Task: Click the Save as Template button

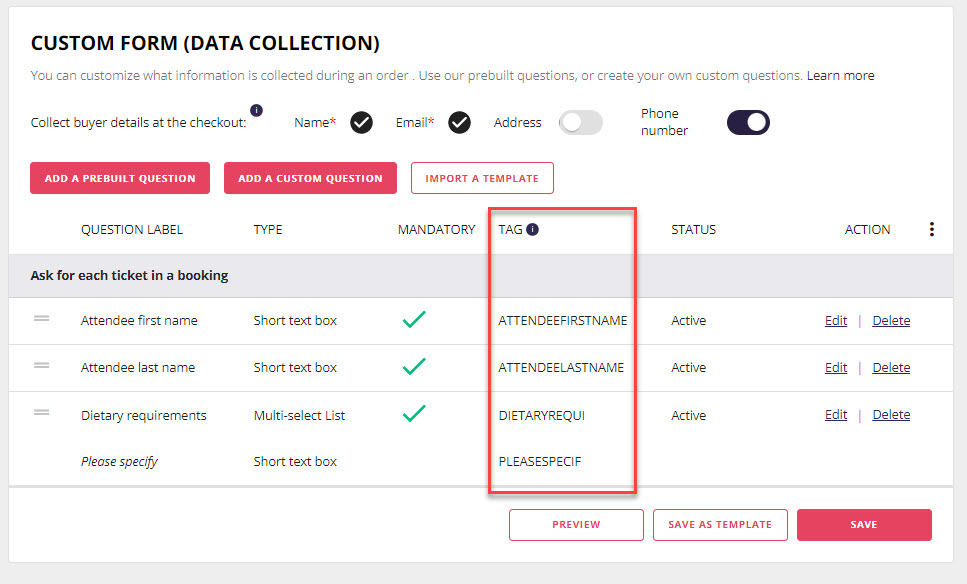Action: [720, 525]
